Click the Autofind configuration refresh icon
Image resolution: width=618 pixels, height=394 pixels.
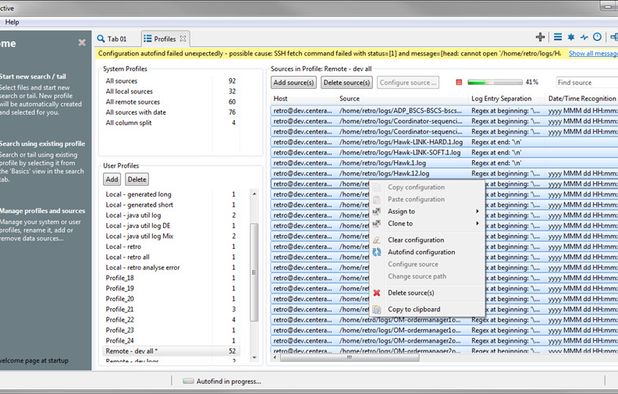(x=377, y=252)
